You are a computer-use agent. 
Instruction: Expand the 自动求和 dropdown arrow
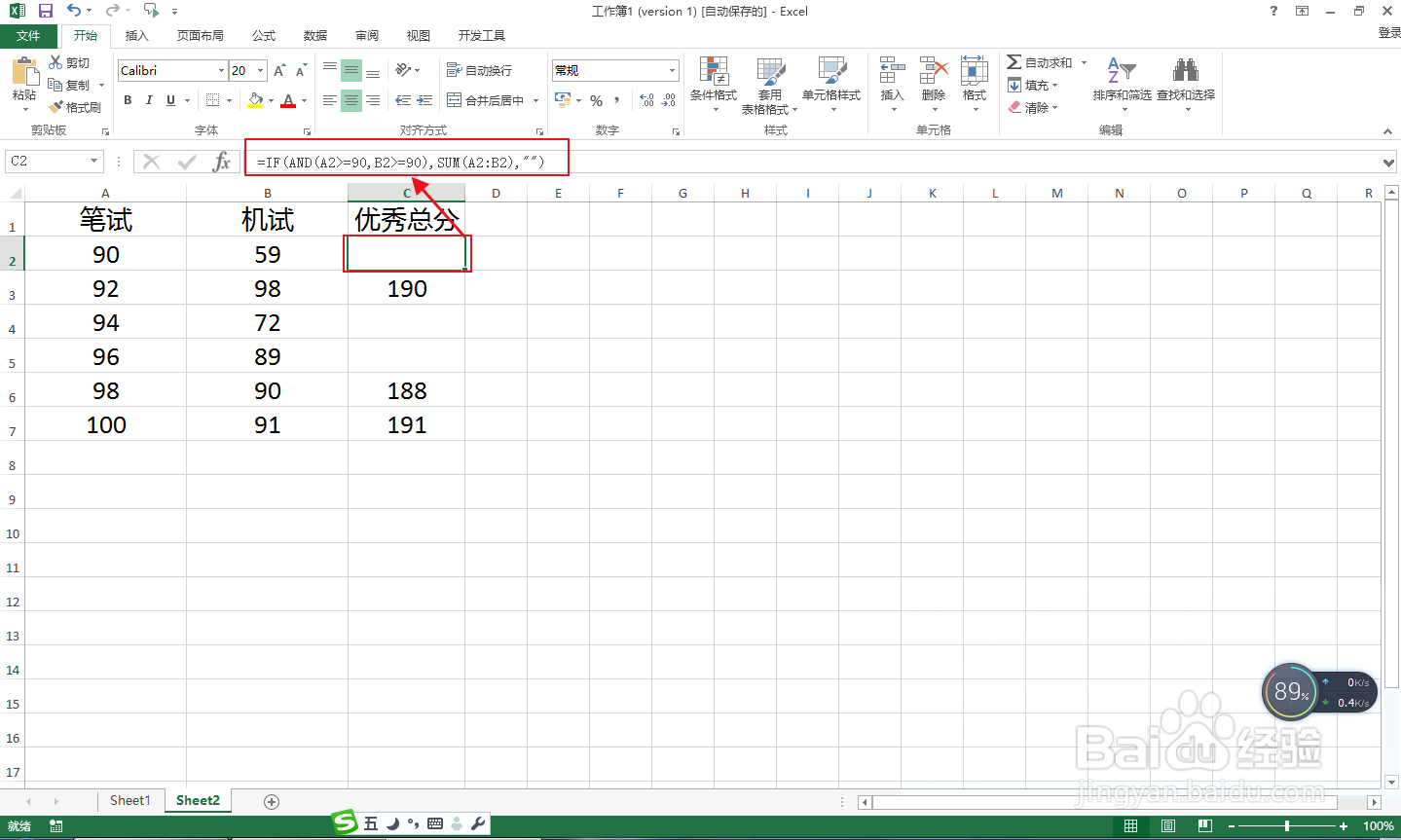pyautogui.click(x=1084, y=62)
